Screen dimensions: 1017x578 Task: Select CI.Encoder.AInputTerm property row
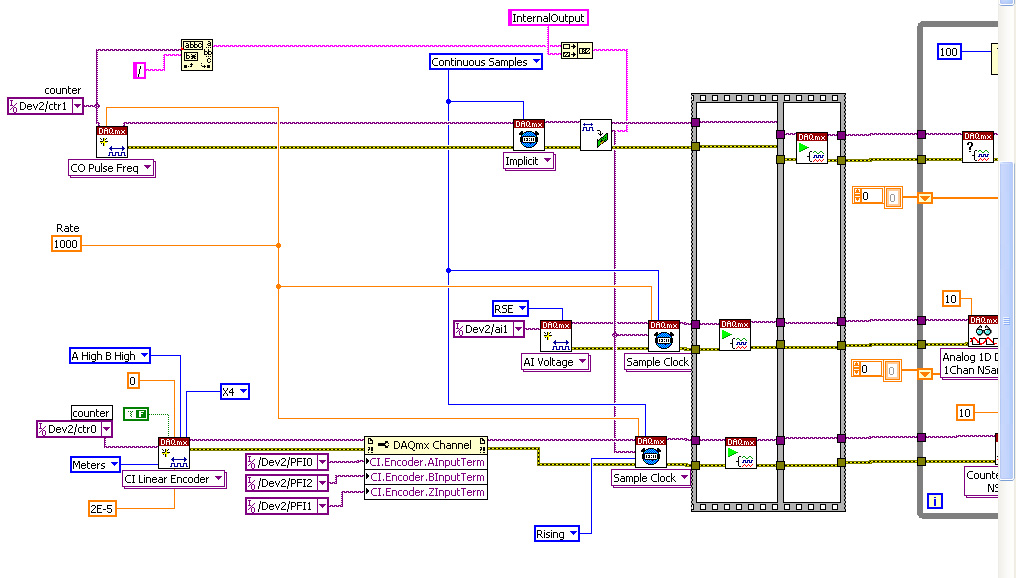[425, 462]
